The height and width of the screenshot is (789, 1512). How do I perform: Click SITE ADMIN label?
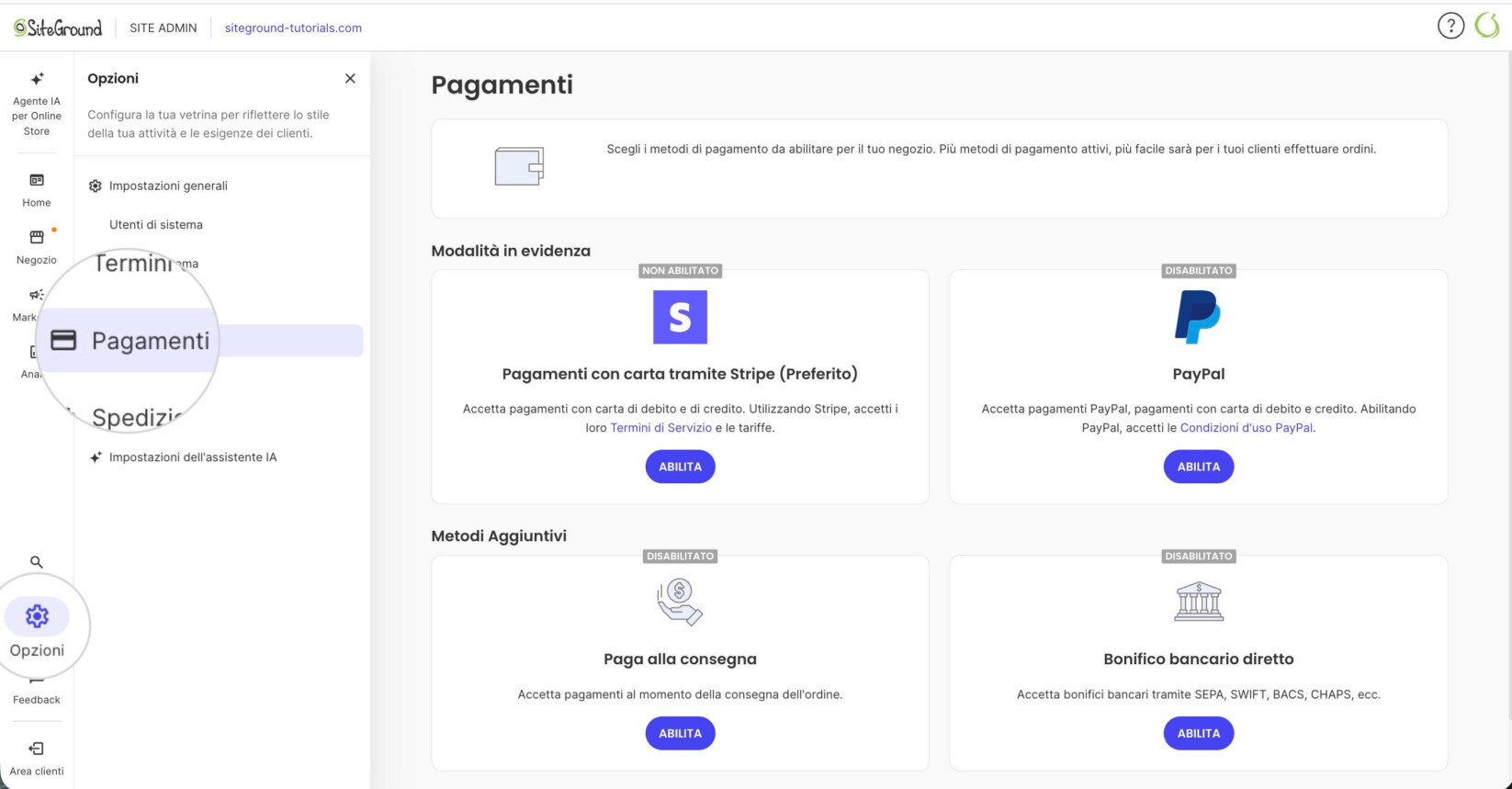pos(164,28)
